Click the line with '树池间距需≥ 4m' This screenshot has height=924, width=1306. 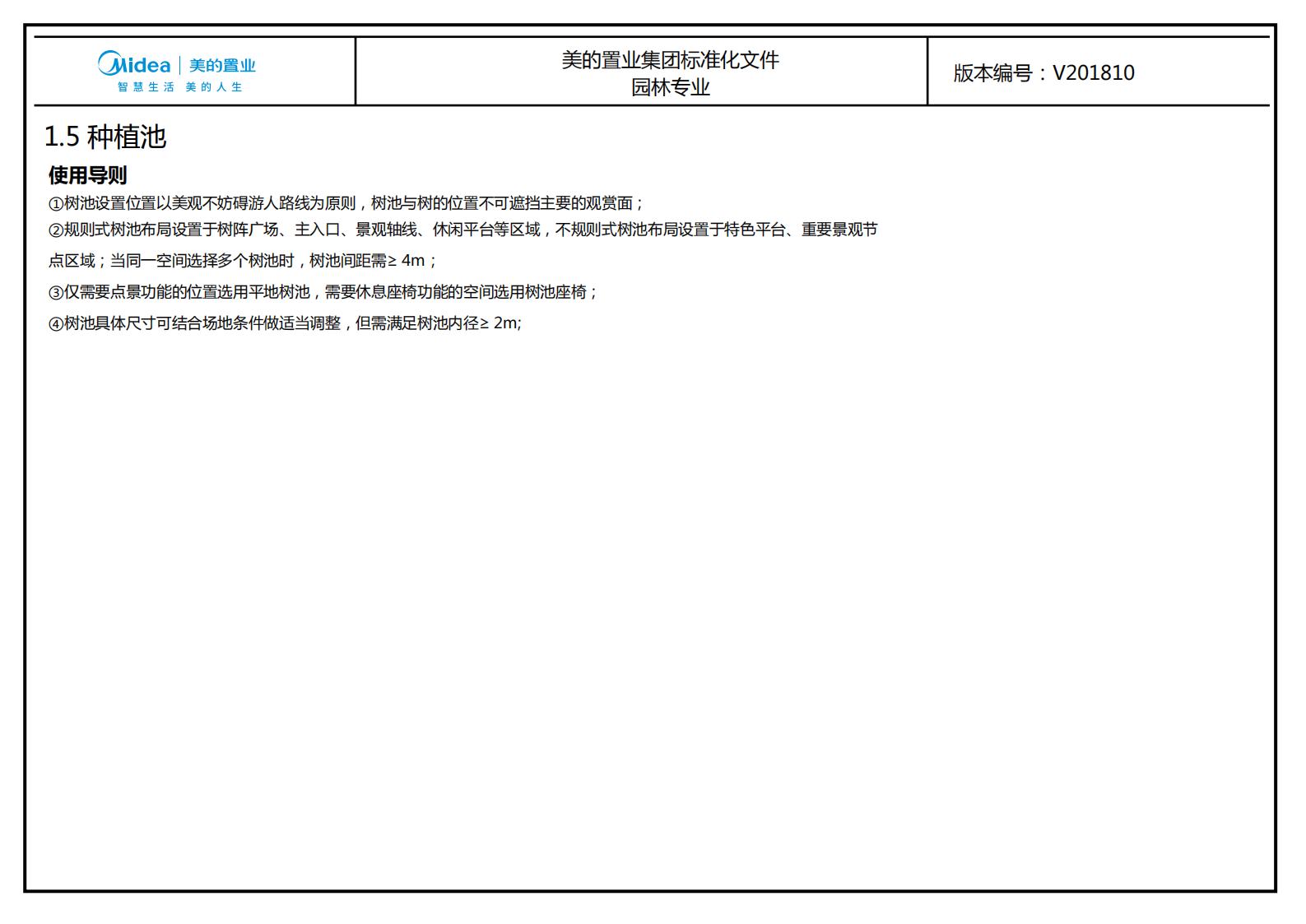[243, 261]
